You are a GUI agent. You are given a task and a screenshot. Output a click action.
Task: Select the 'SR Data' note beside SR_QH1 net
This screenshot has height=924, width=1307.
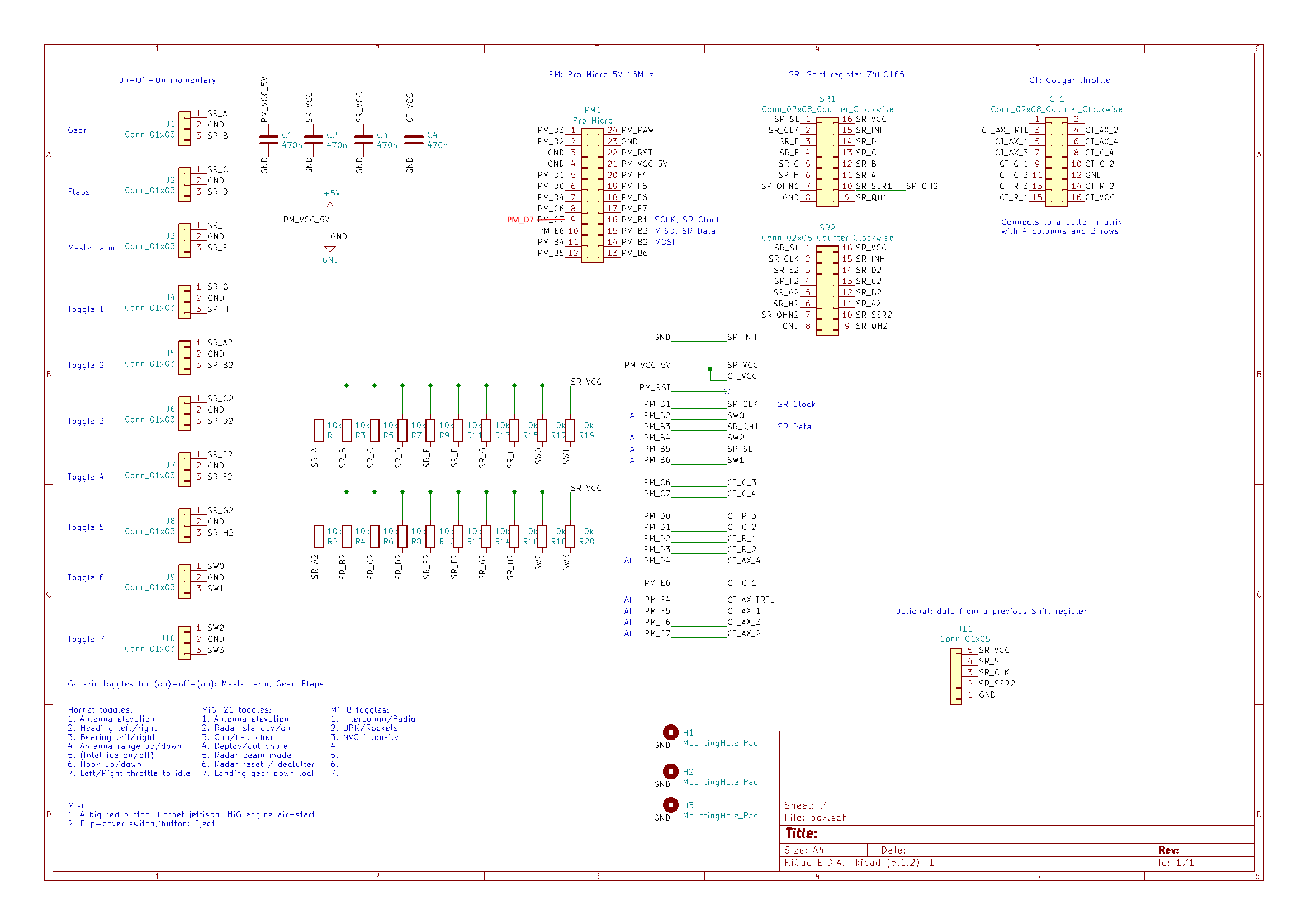point(794,427)
